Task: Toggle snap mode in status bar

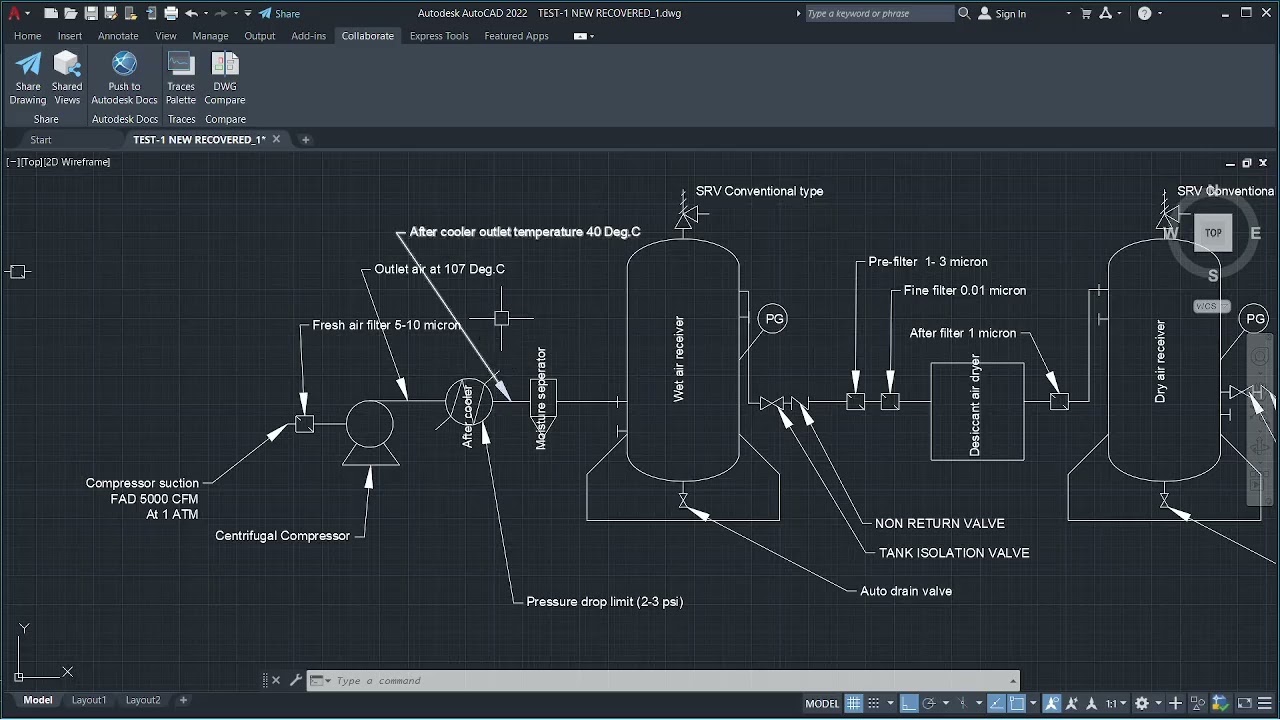Action: coord(873,704)
